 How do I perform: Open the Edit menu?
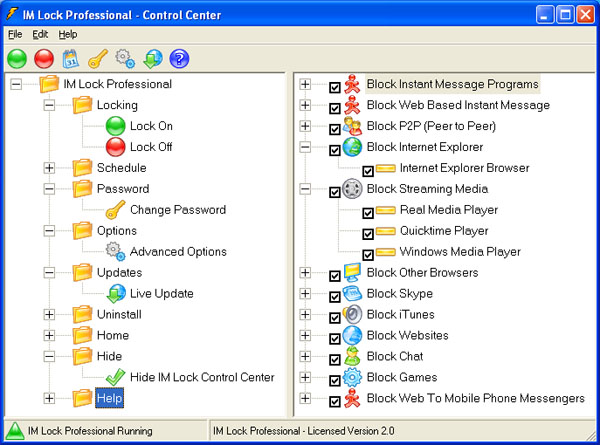coord(40,34)
